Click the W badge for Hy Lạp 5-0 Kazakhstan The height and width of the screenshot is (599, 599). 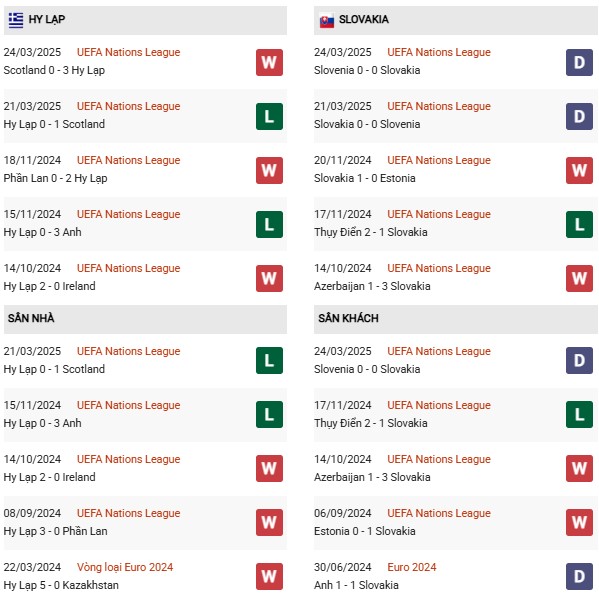[269, 576]
